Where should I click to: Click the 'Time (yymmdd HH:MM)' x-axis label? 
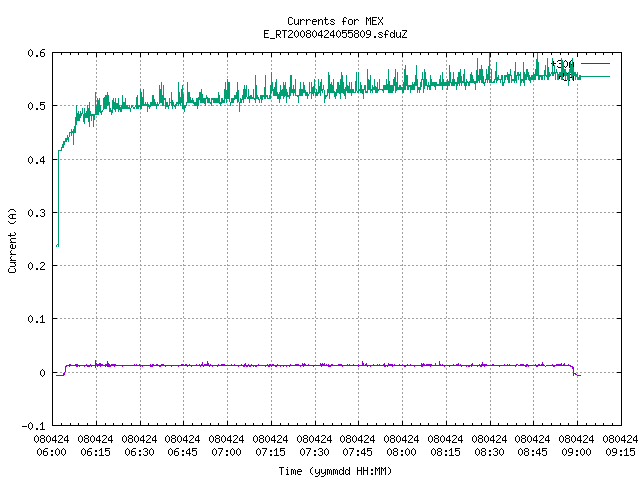click(335, 471)
